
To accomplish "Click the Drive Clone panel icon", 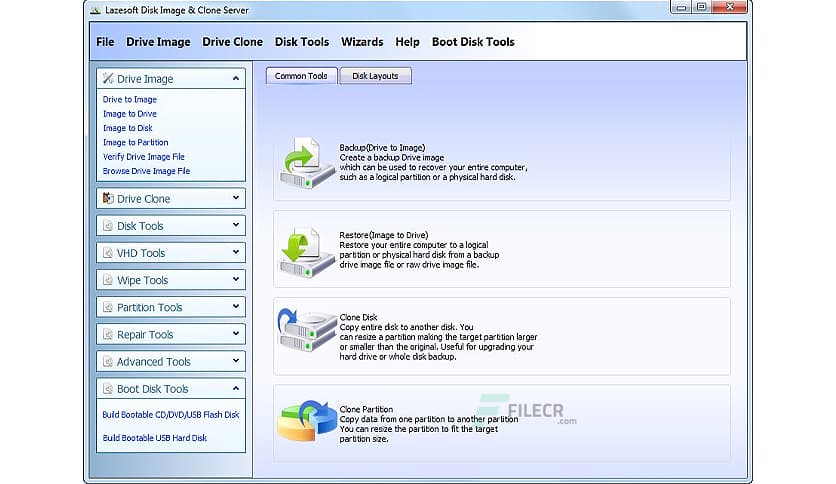I will coord(108,198).
